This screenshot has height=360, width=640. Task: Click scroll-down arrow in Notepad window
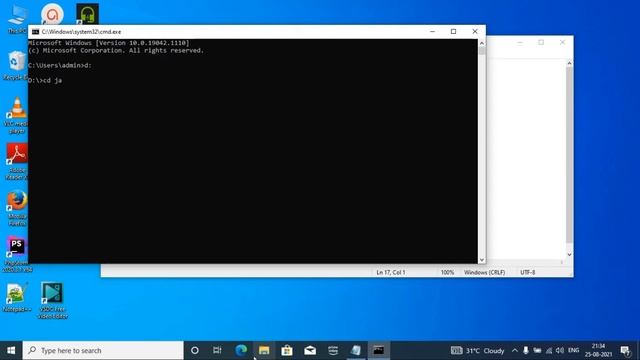[x=569, y=255]
